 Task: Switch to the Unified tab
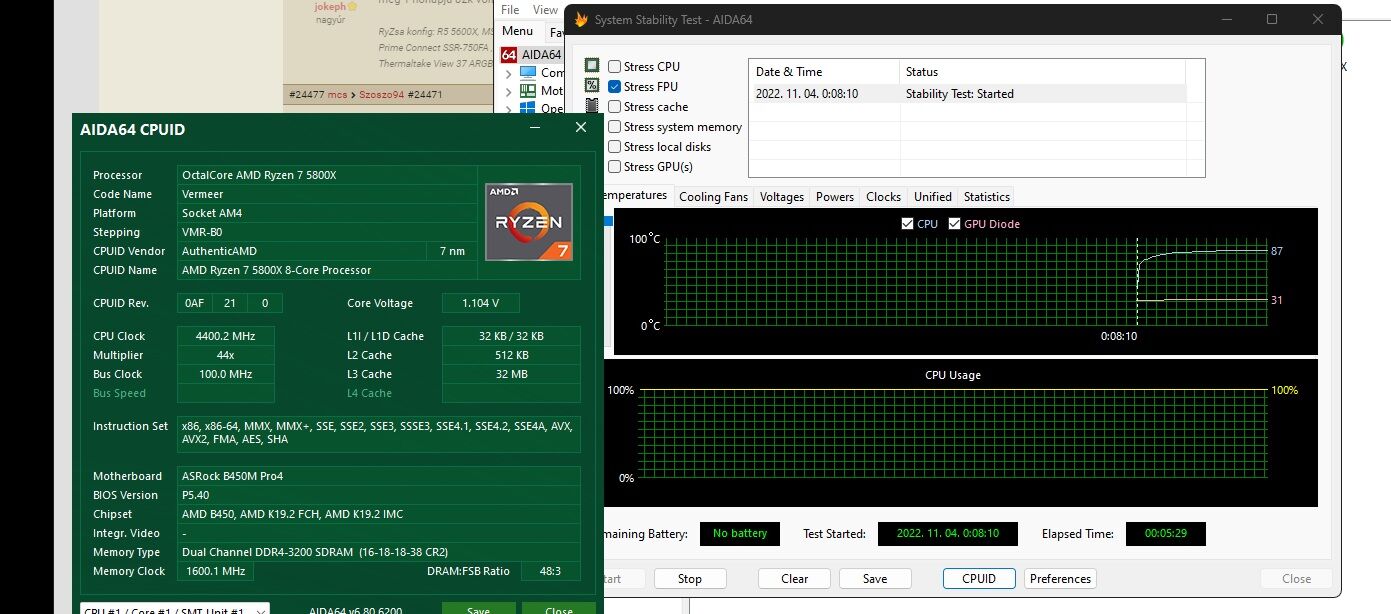point(933,197)
